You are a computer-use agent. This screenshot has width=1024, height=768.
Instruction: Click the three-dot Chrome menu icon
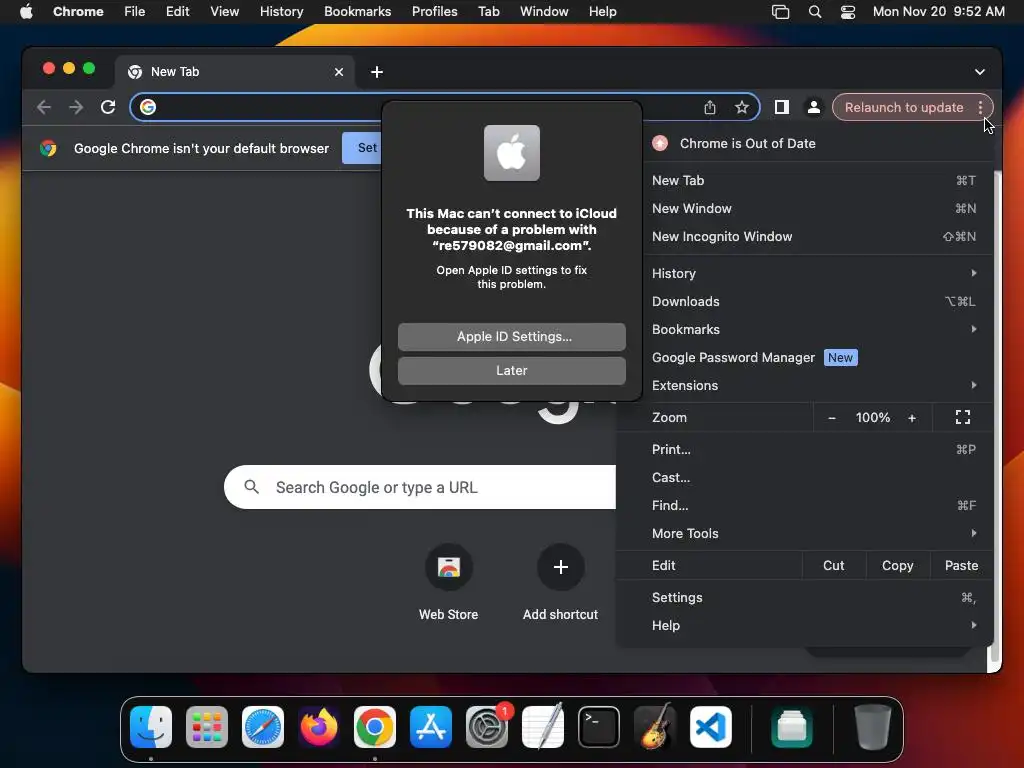click(x=980, y=107)
